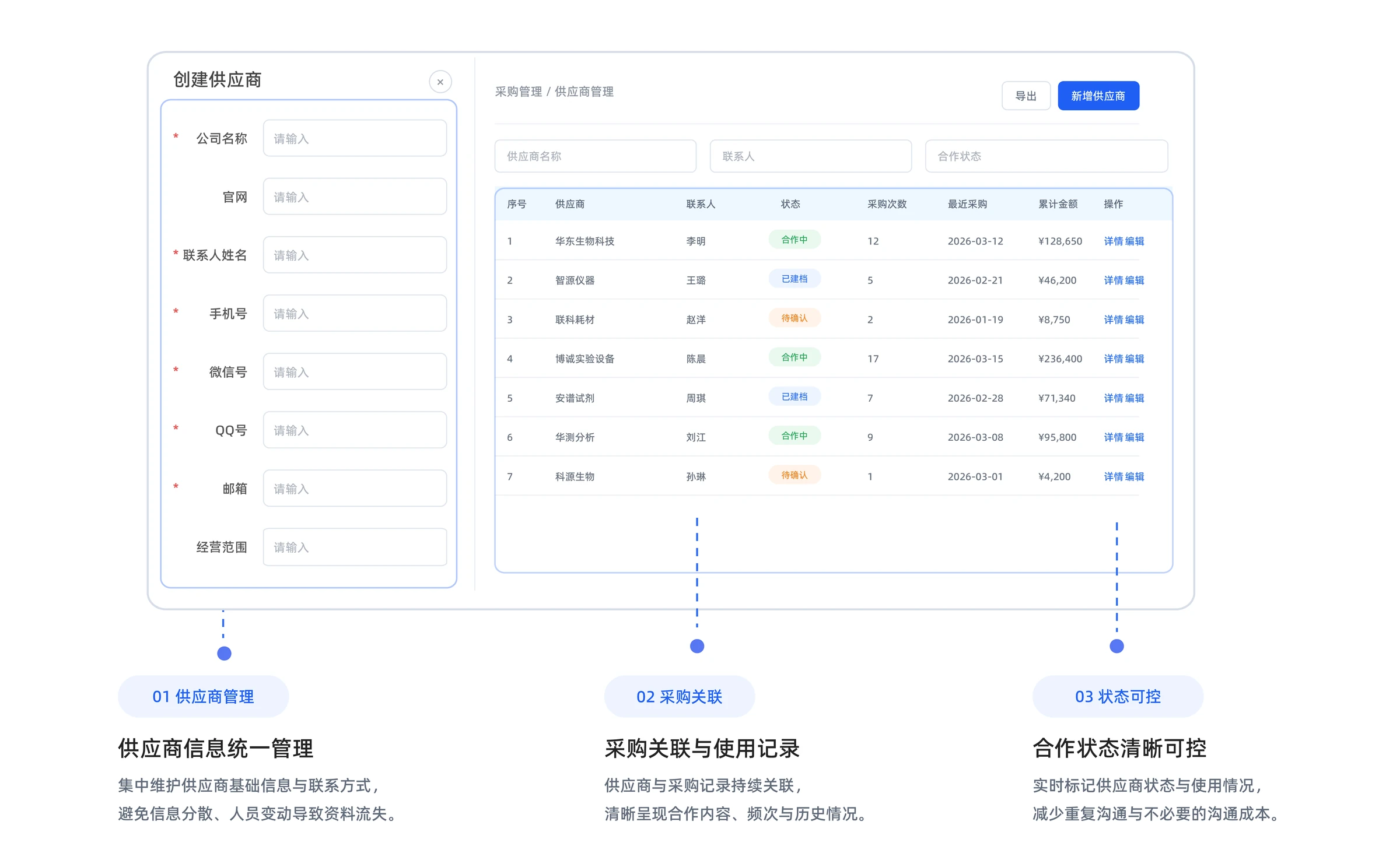Screen dimensions: 1400x860
Task: Focus the 联系人姓名 input field
Action: click(x=355, y=255)
